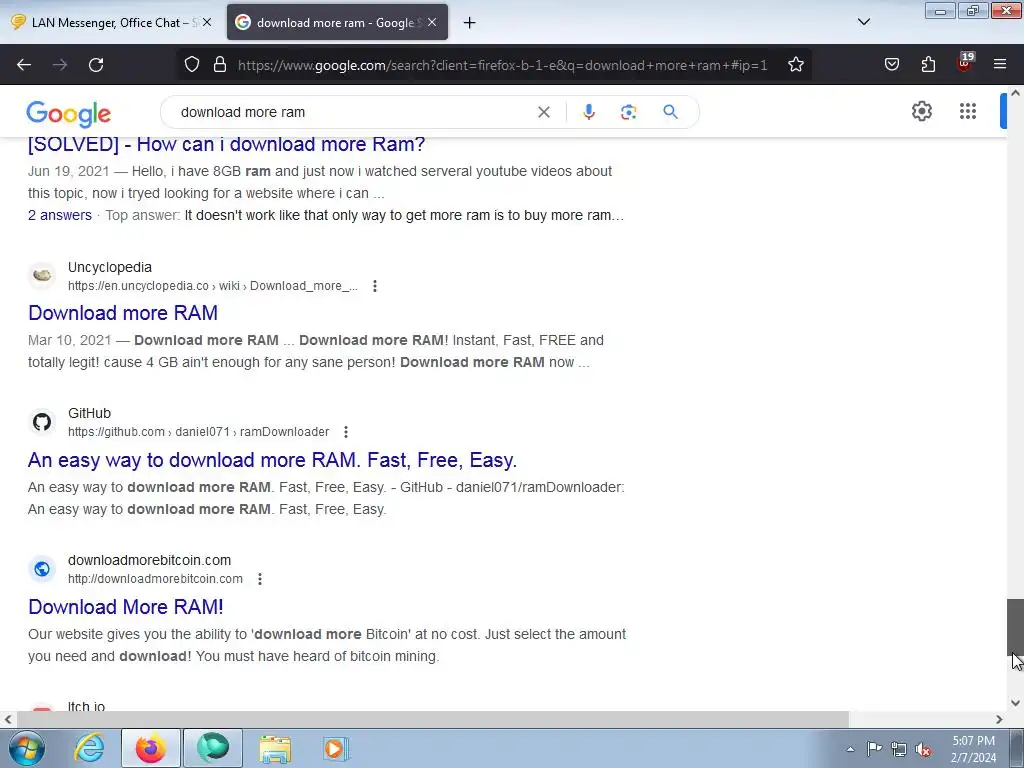1024x768 pixels.
Task: Focus the URL address bar
Action: 503,65
